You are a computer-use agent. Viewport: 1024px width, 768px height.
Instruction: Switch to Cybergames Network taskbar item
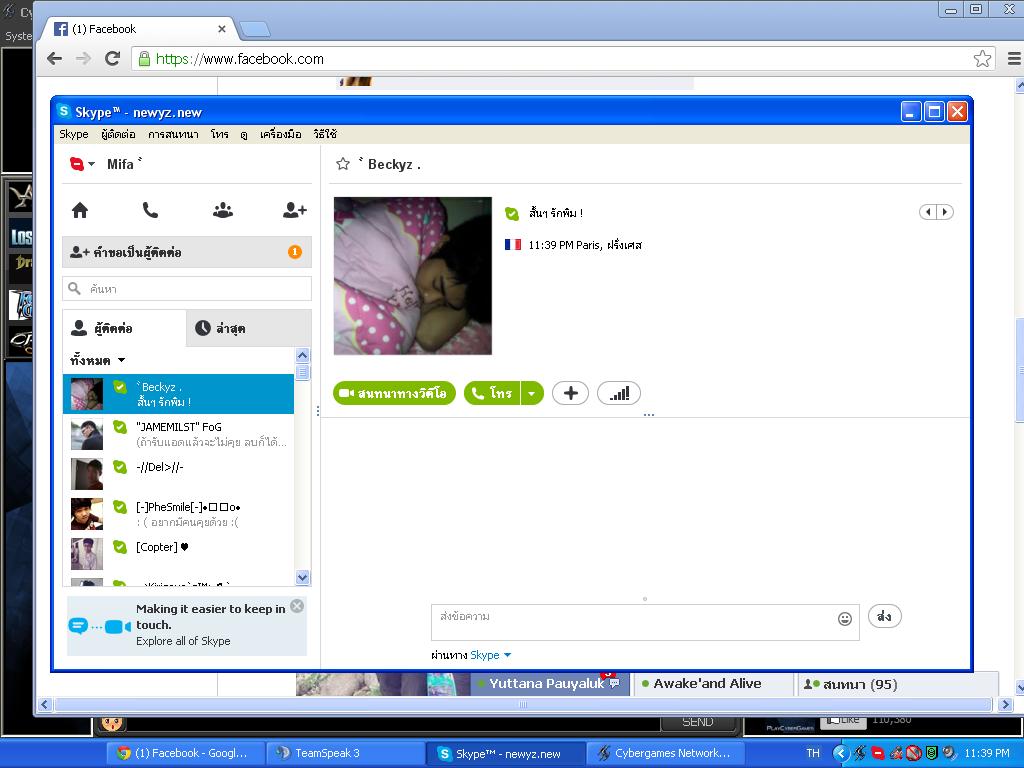point(665,753)
